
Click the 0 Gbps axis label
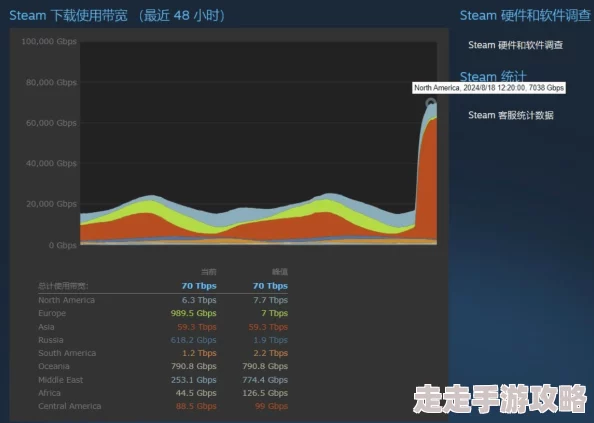(x=63, y=245)
